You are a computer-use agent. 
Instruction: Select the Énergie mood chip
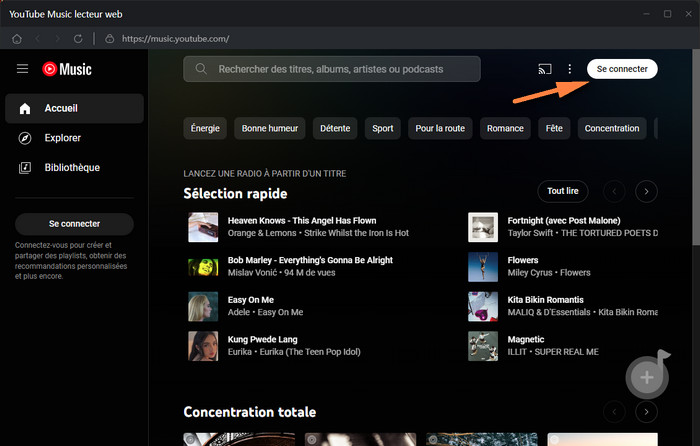206,128
